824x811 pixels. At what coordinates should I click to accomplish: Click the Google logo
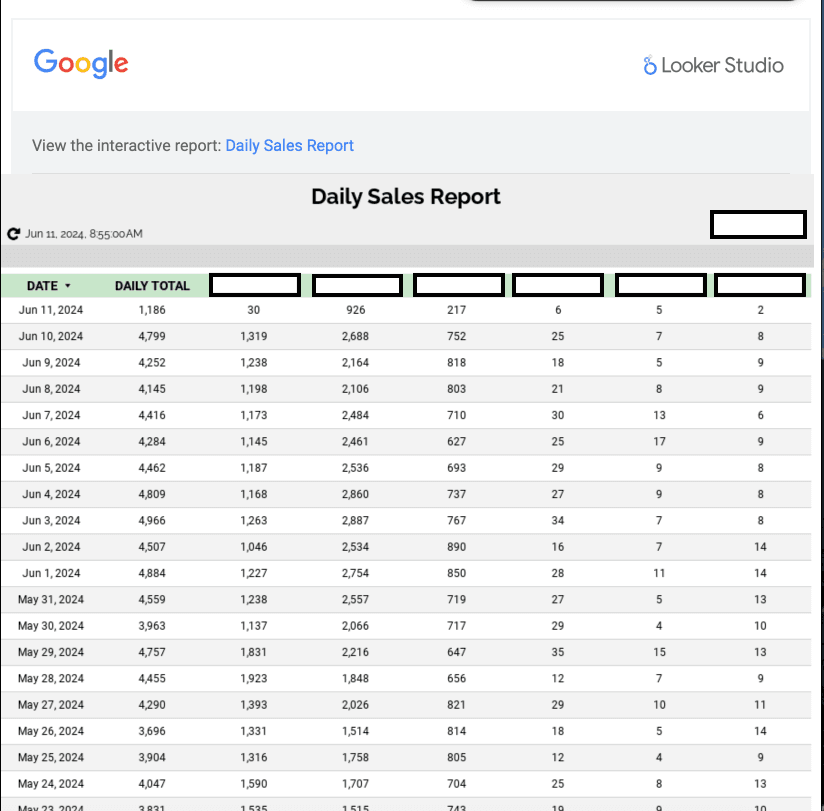pyautogui.click(x=81, y=64)
